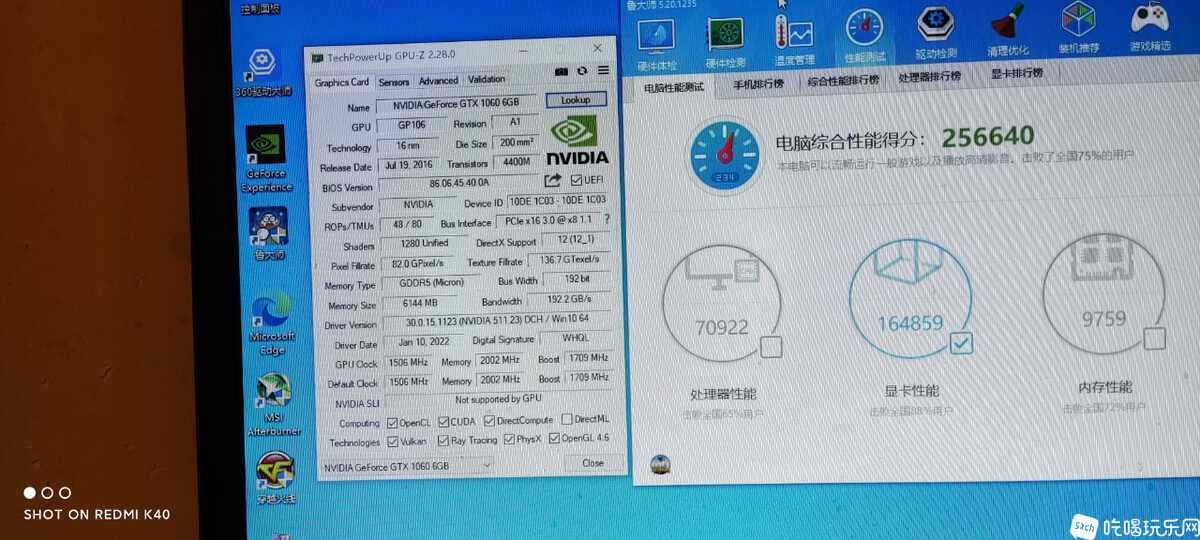Uncheck the 显卡性能 test checkbox
Image resolution: width=1200 pixels, height=540 pixels.
point(961,344)
